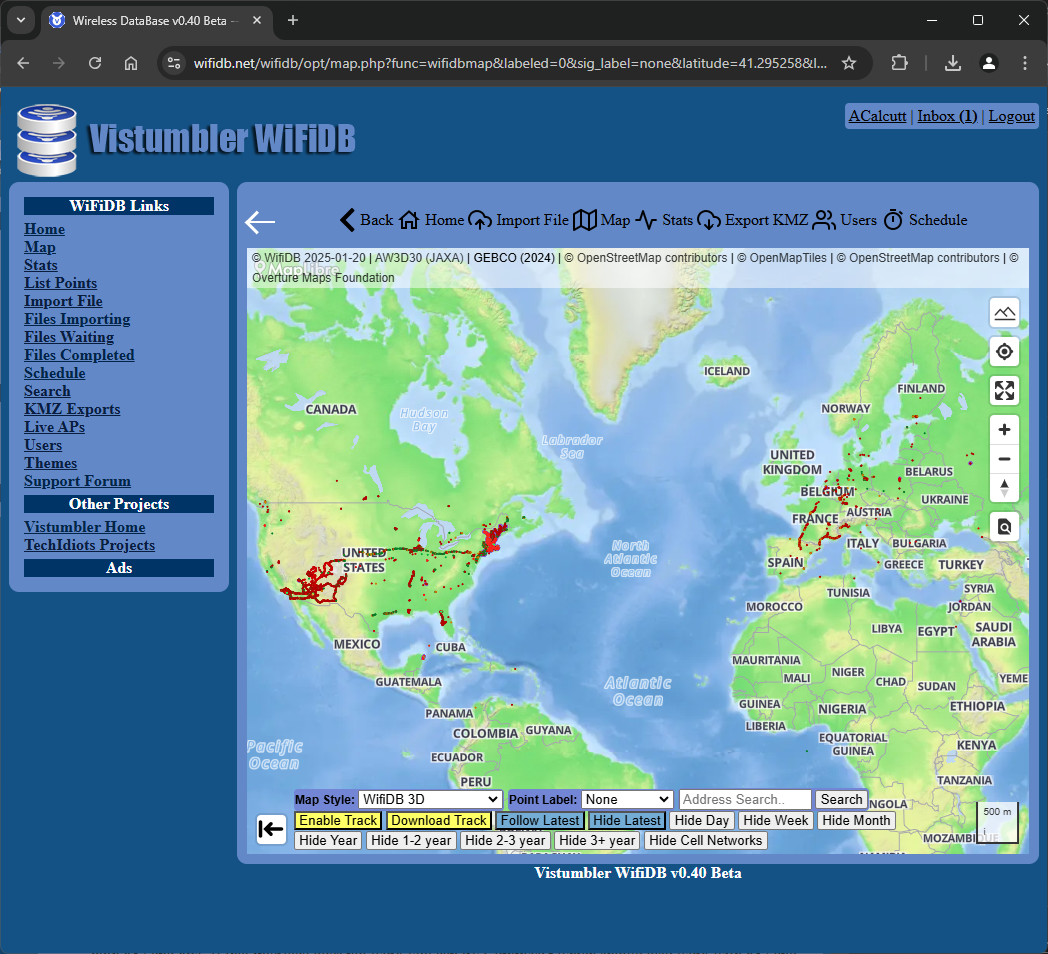Click the Address Search input field
Screen dimensions: 1048x954
(745, 799)
